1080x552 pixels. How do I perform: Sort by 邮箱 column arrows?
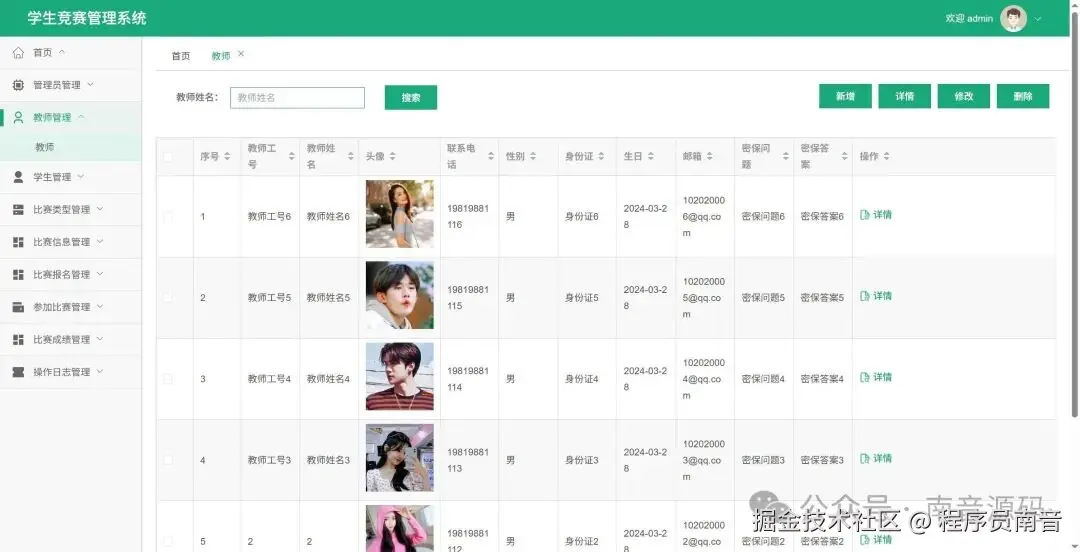pyautogui.click(x=709, y=156)
